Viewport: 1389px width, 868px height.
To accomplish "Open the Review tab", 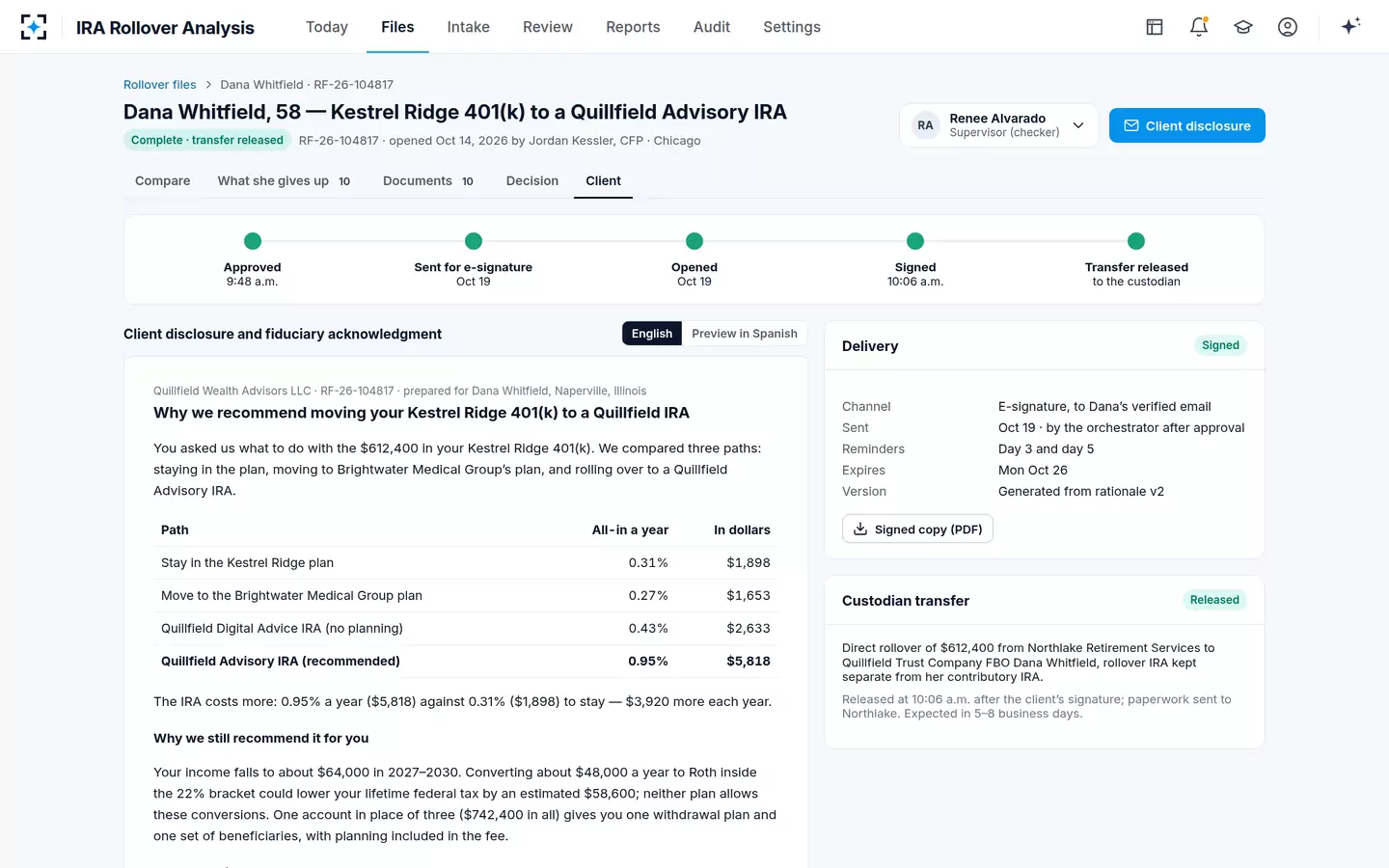I will coord(548,27).
